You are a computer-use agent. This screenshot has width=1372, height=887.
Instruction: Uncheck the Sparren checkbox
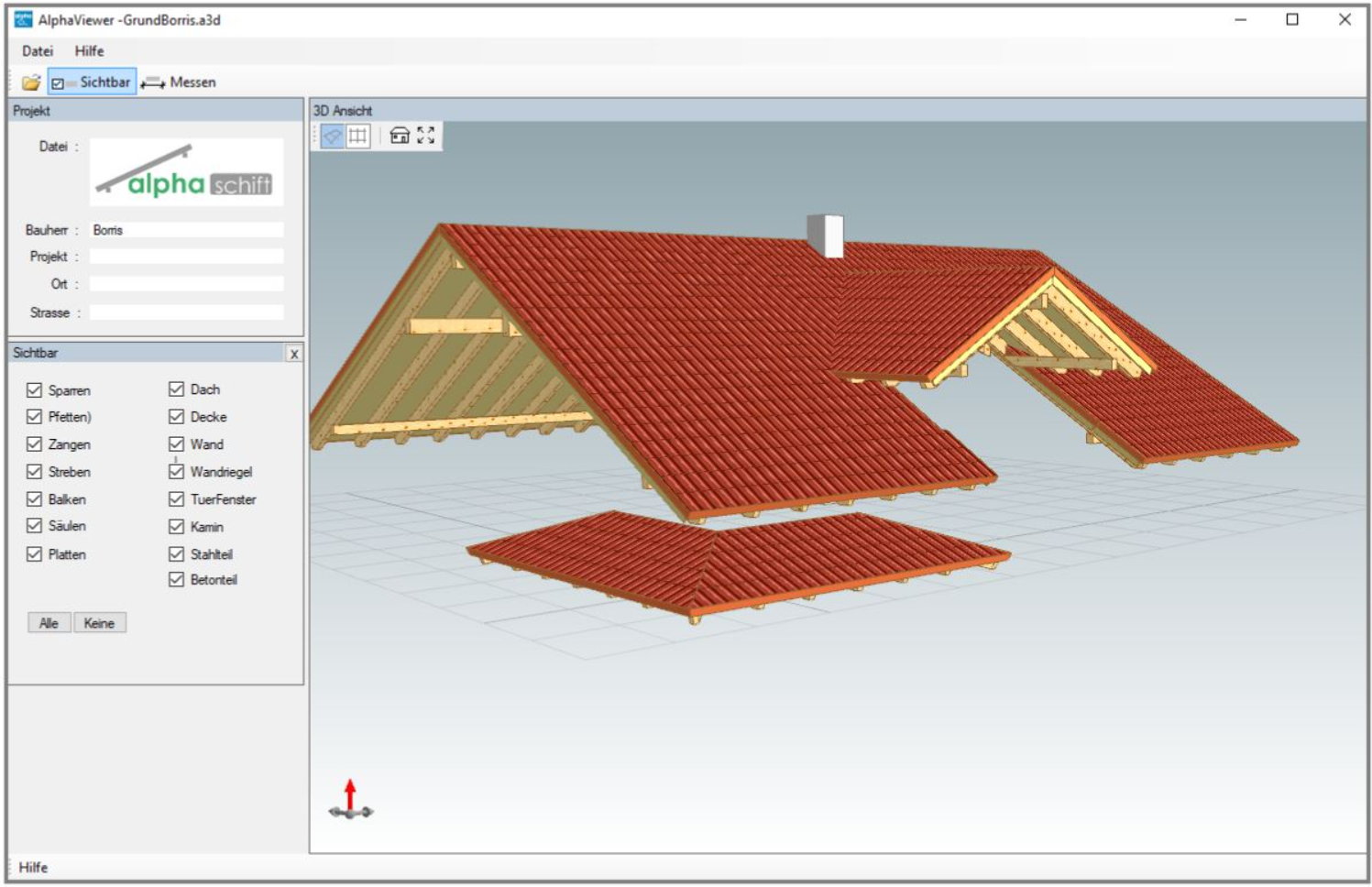click(35, 390)
